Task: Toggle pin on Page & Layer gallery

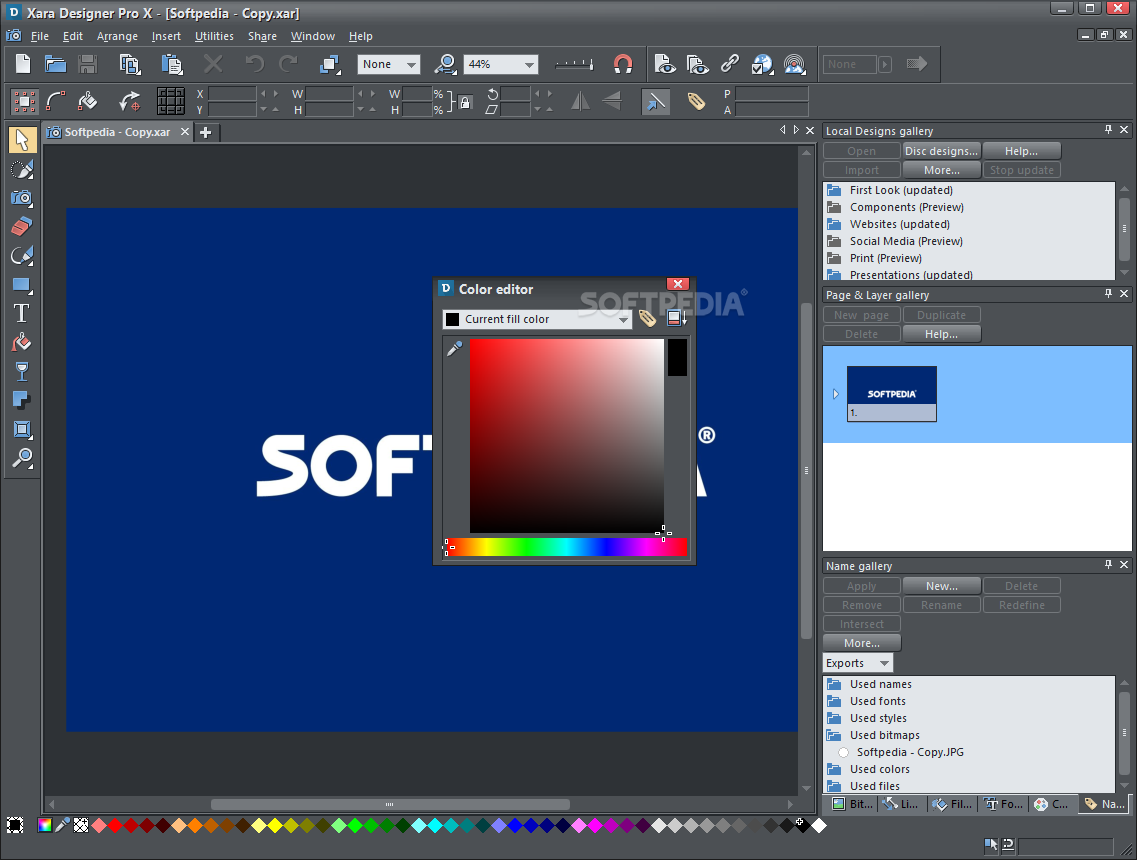Action: coord(1108,294)
